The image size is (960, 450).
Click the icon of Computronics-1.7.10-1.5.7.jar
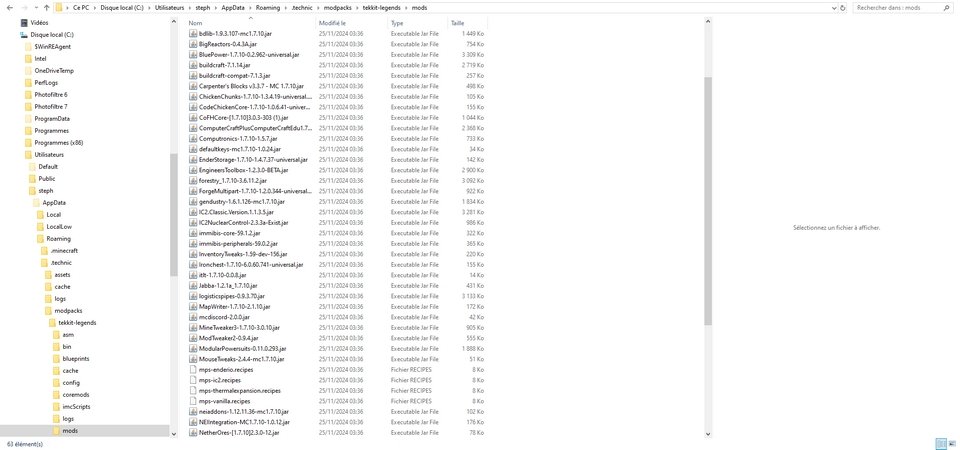[x=193, y=138]
